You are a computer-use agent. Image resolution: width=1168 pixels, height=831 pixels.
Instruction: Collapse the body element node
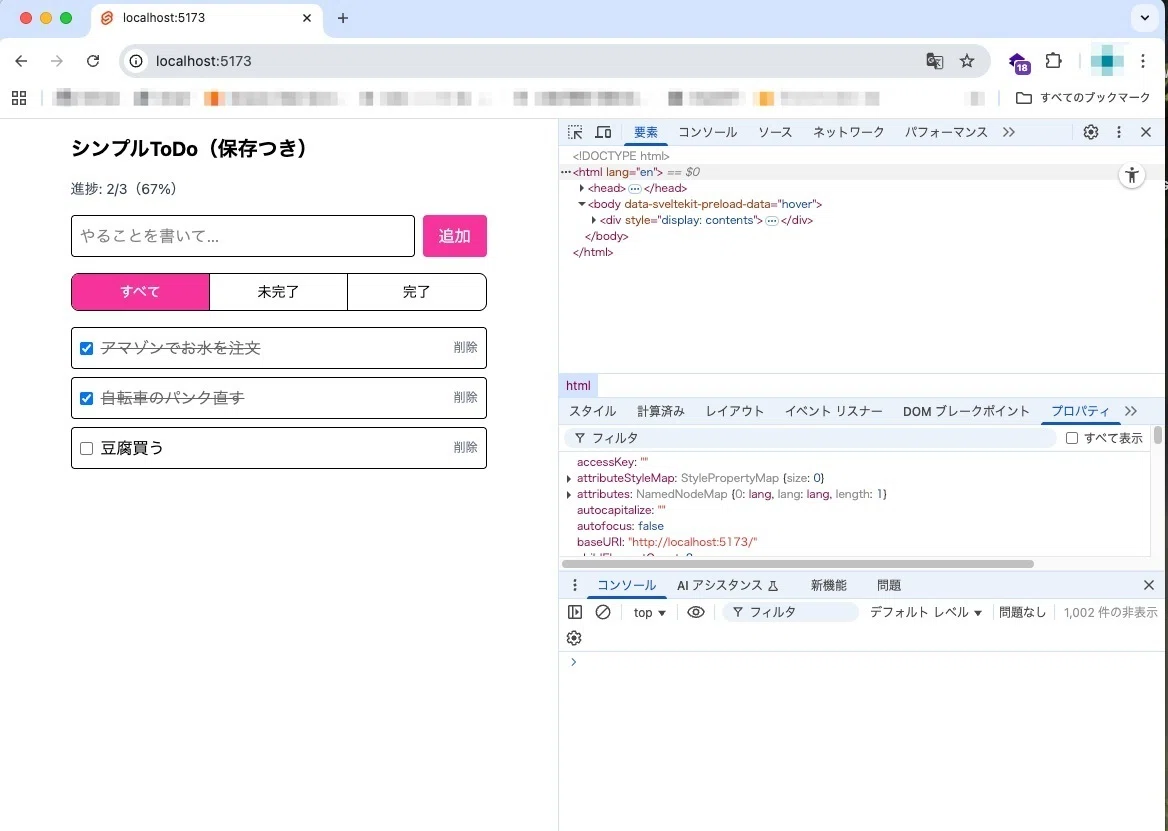click(x=582, y=204)
